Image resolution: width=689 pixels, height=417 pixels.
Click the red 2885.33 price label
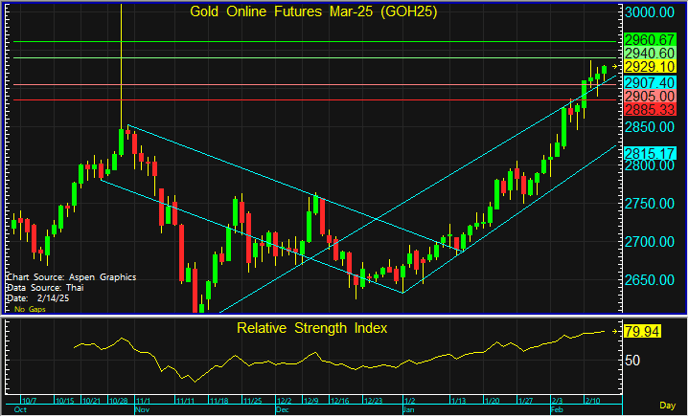pos(650,109)
